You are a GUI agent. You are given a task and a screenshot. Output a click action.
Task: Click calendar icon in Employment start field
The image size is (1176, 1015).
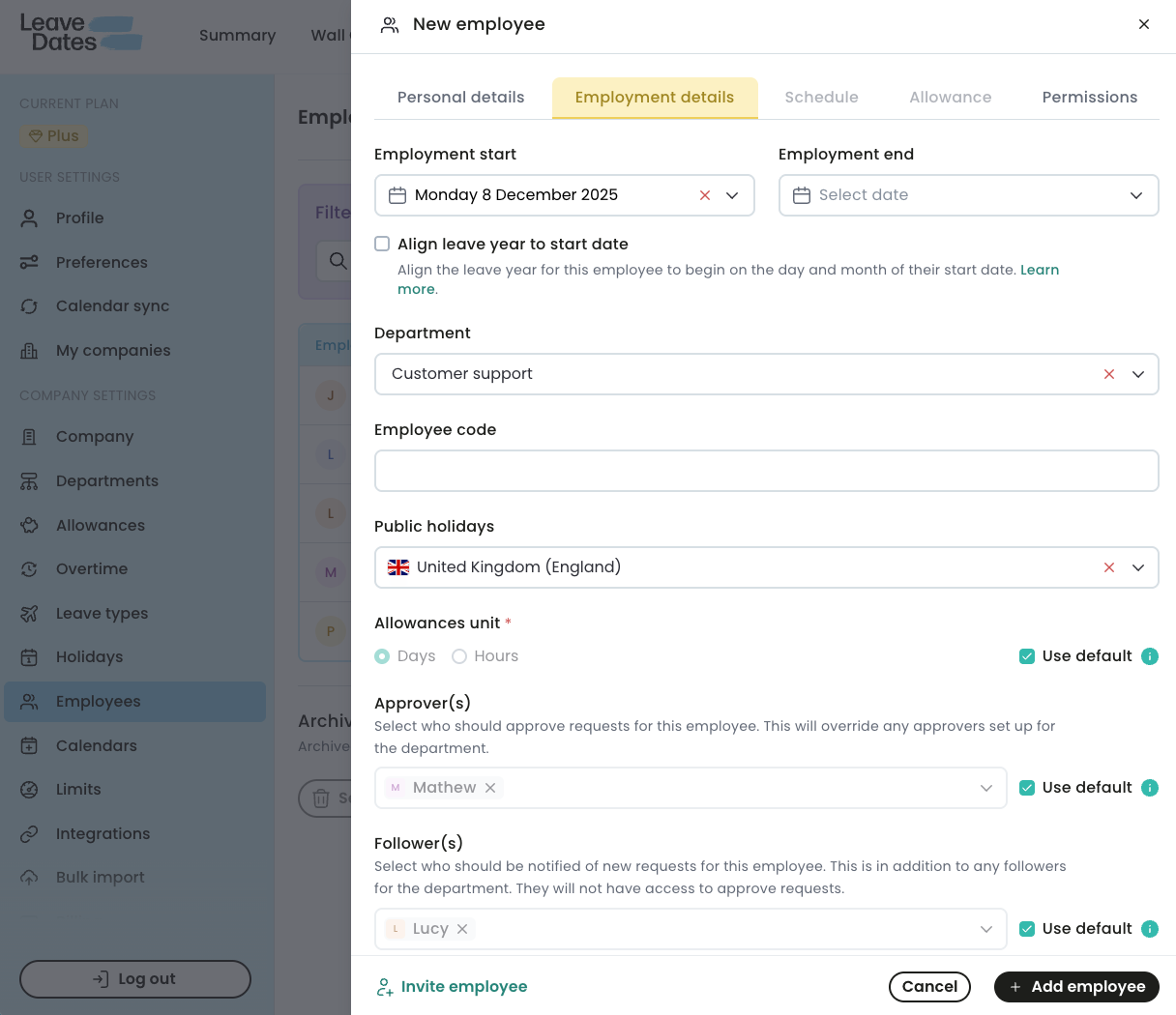click(397, 195)
